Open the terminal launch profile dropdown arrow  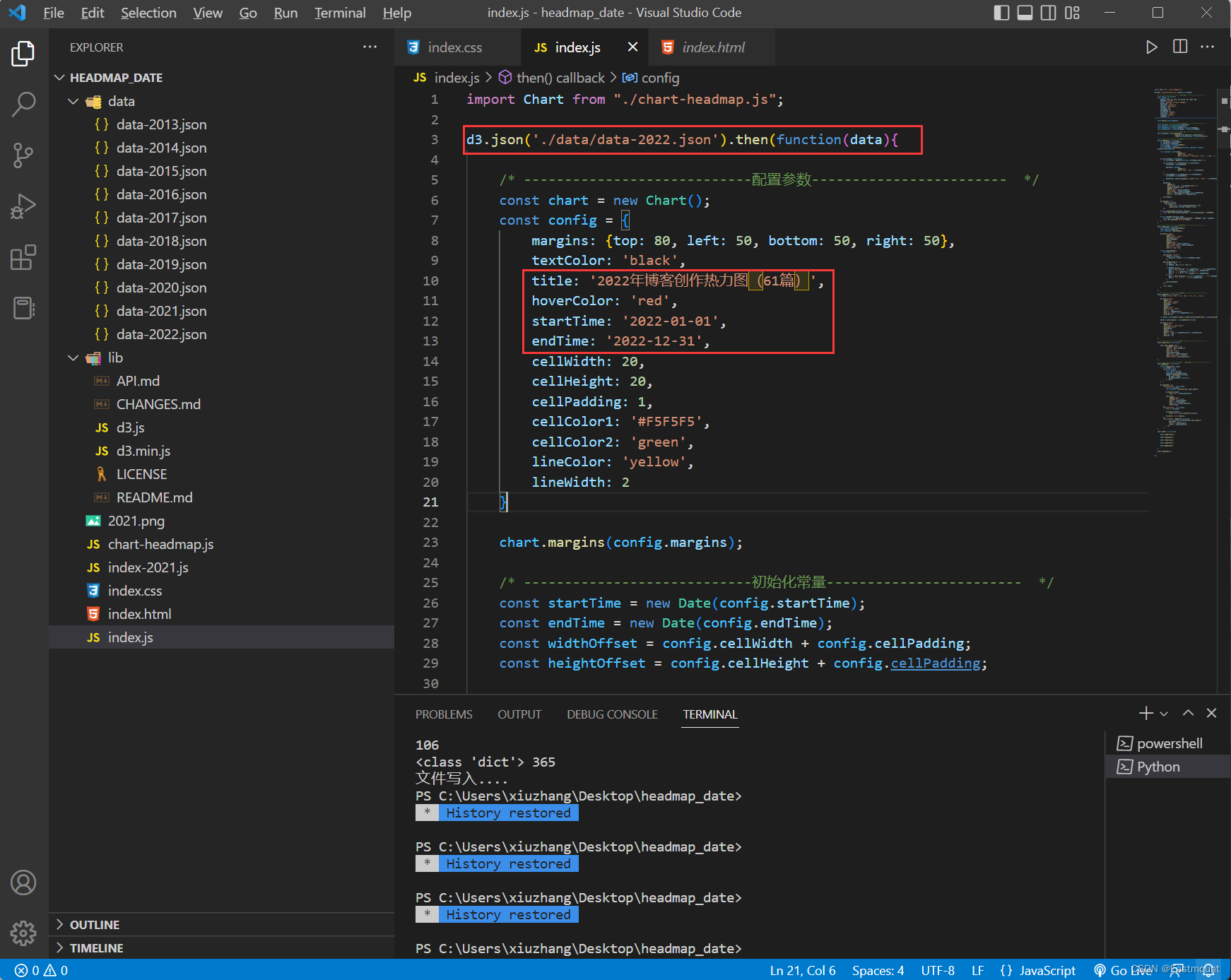[x=1164, y=714]
